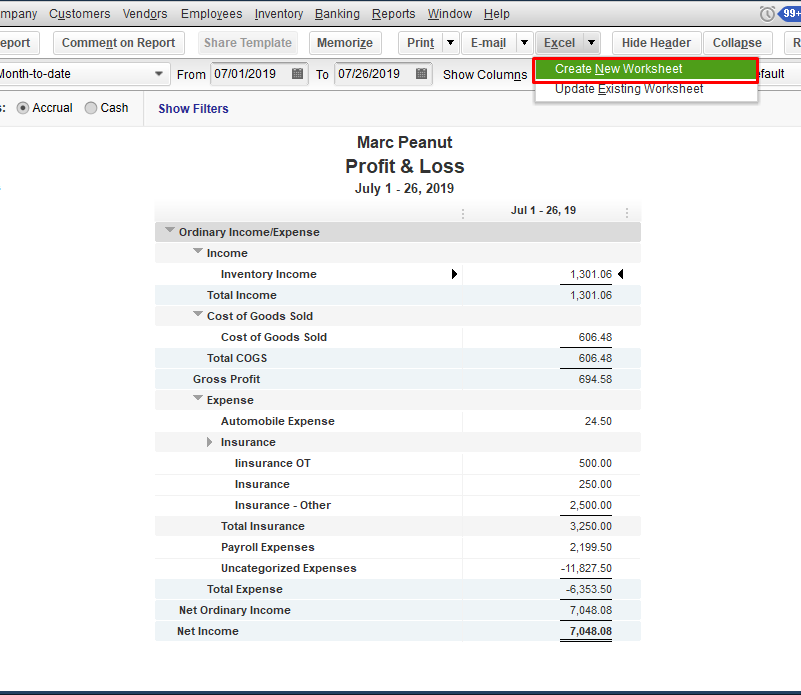Open the Print dropdown arrow
The image size is (801, 695).
pyautogui.click(x=451, y=42)
